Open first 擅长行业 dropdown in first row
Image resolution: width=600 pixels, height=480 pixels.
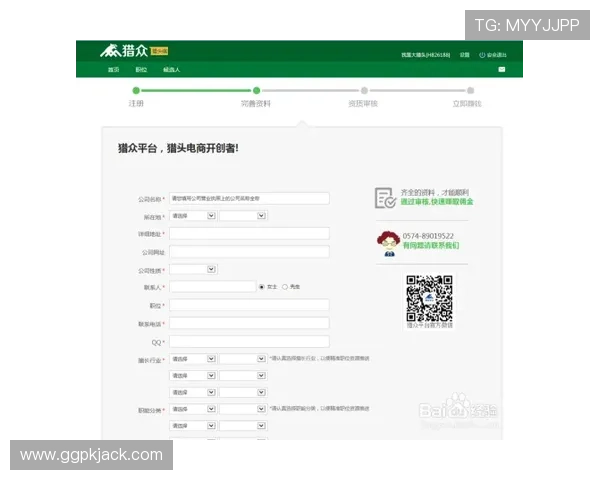coord(193,359)
